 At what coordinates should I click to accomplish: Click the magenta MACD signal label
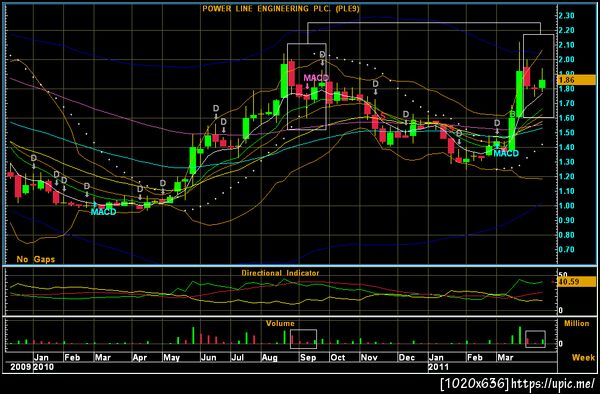tap(316, 78)
